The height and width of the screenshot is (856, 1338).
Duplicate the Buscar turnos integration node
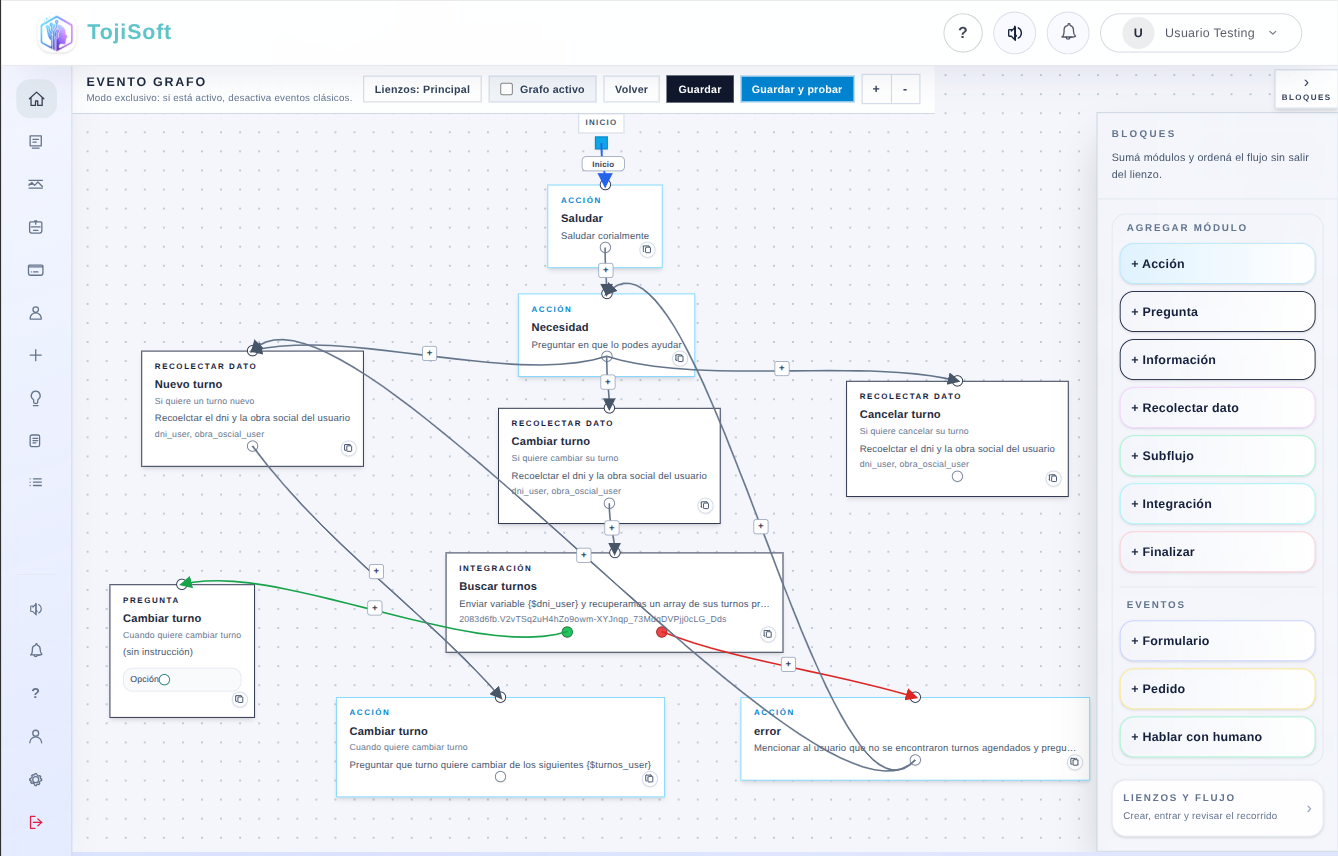[x=768, y=634]
